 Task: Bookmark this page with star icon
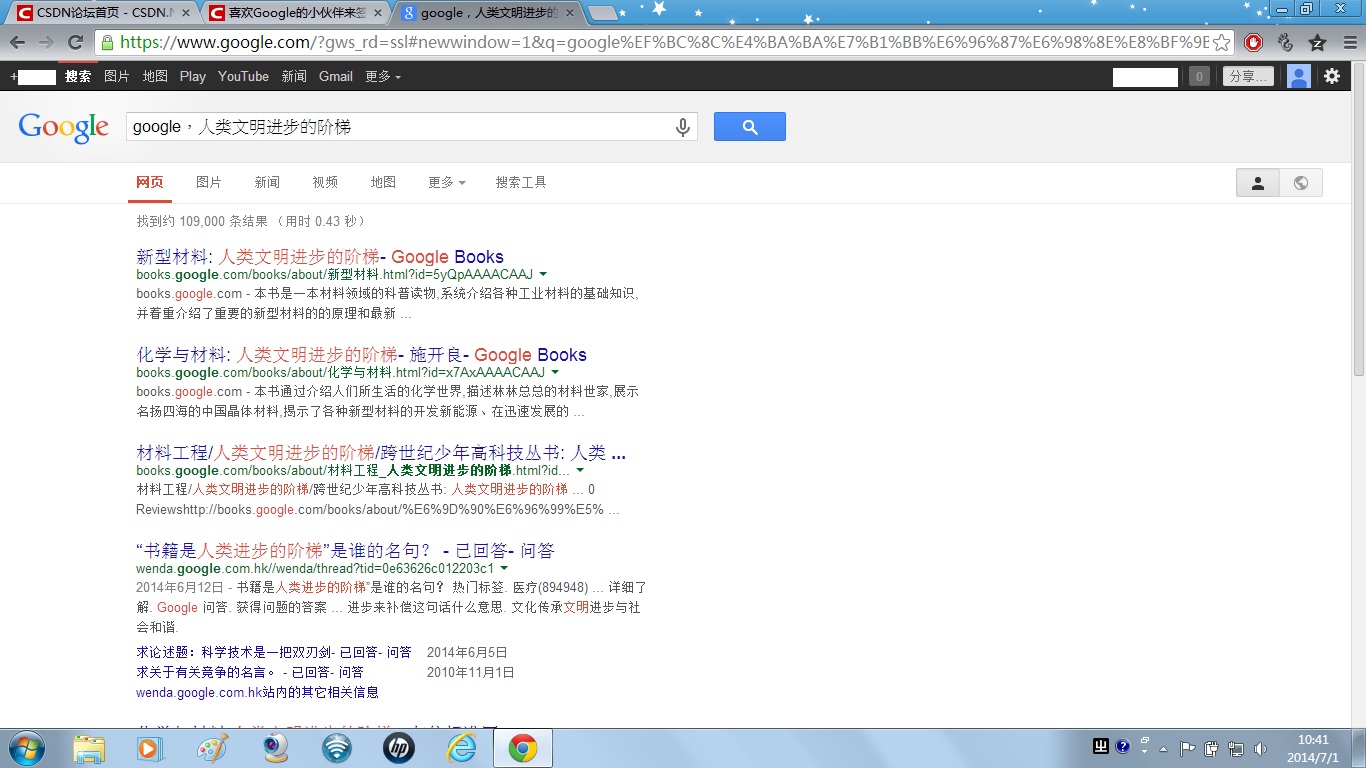pos(1221,43)
